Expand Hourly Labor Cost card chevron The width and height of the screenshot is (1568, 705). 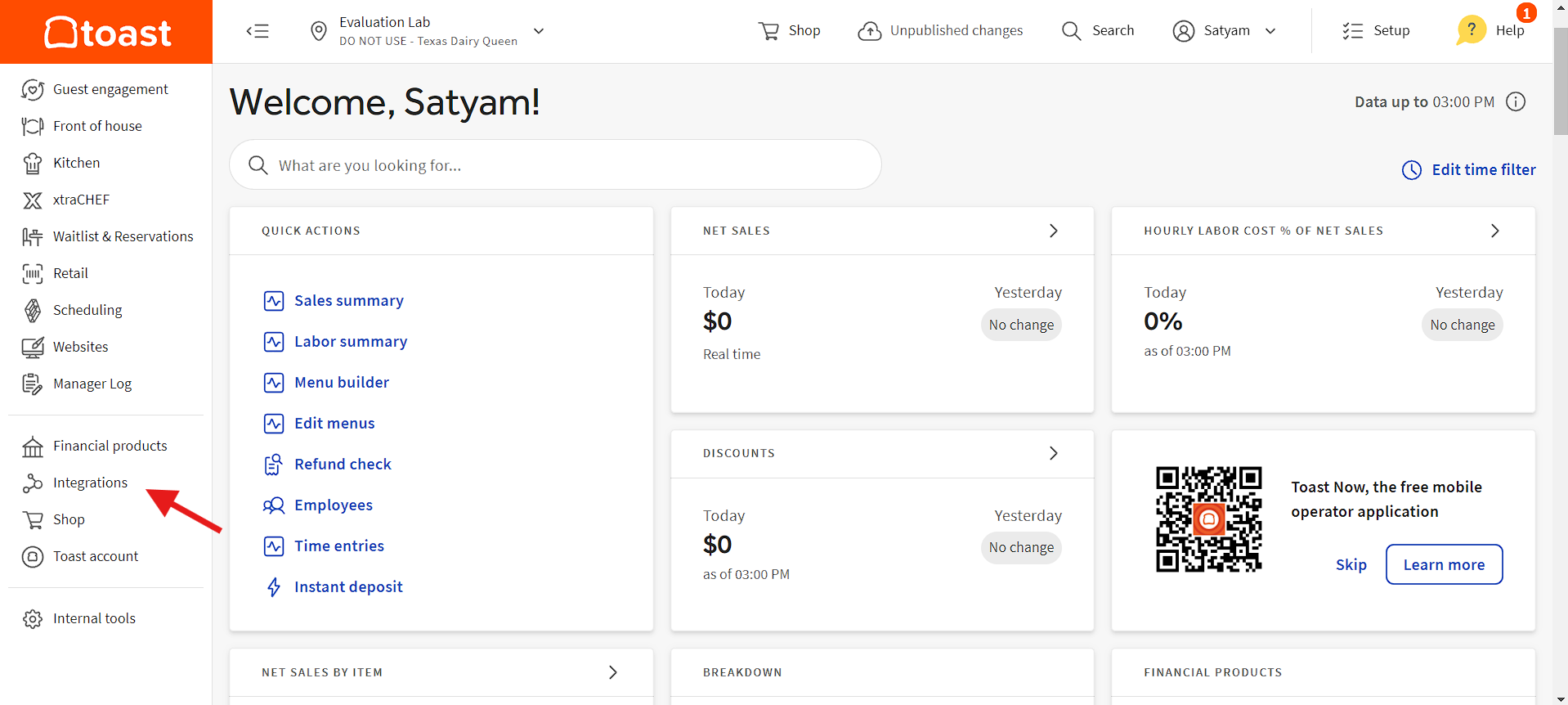(1495, 231)
